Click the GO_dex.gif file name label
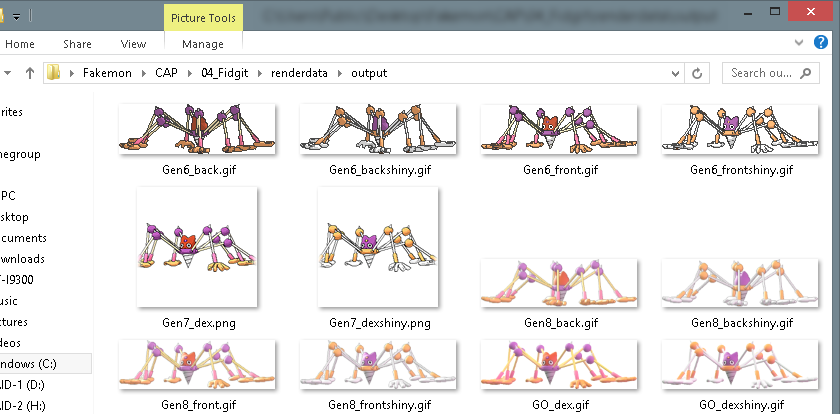Image resolution: width=840 pixels, height=414 pixels. (x=560, y=405)
